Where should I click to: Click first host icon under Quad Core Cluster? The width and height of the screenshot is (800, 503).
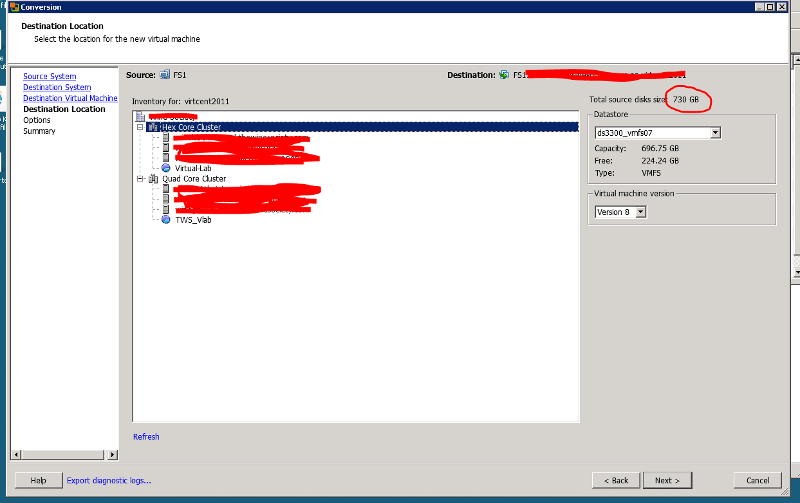tap(166, 189)
